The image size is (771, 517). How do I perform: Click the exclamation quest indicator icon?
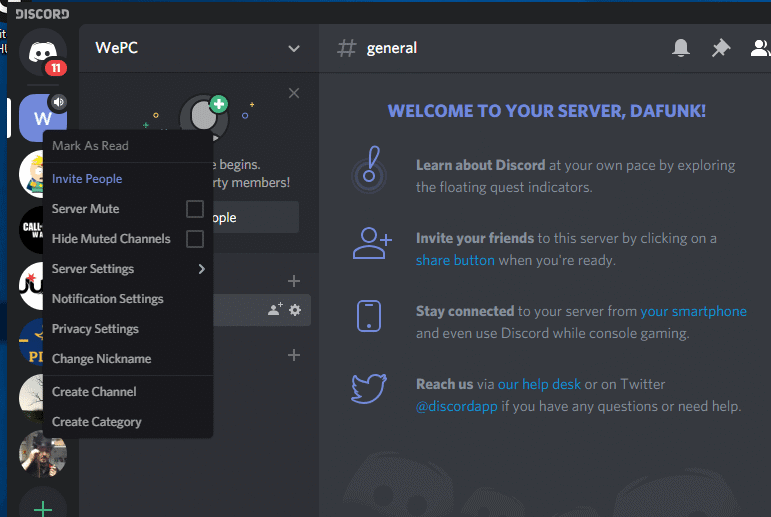pyautogui.click(x=369, y=170)
